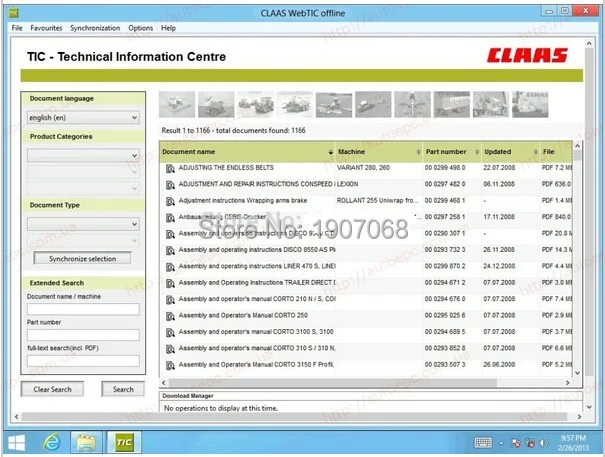Open document icon for Anbauanleitung CEBIS-Drucker row
The height and width of the screenshot is (457, 605).
click(170, 218)
